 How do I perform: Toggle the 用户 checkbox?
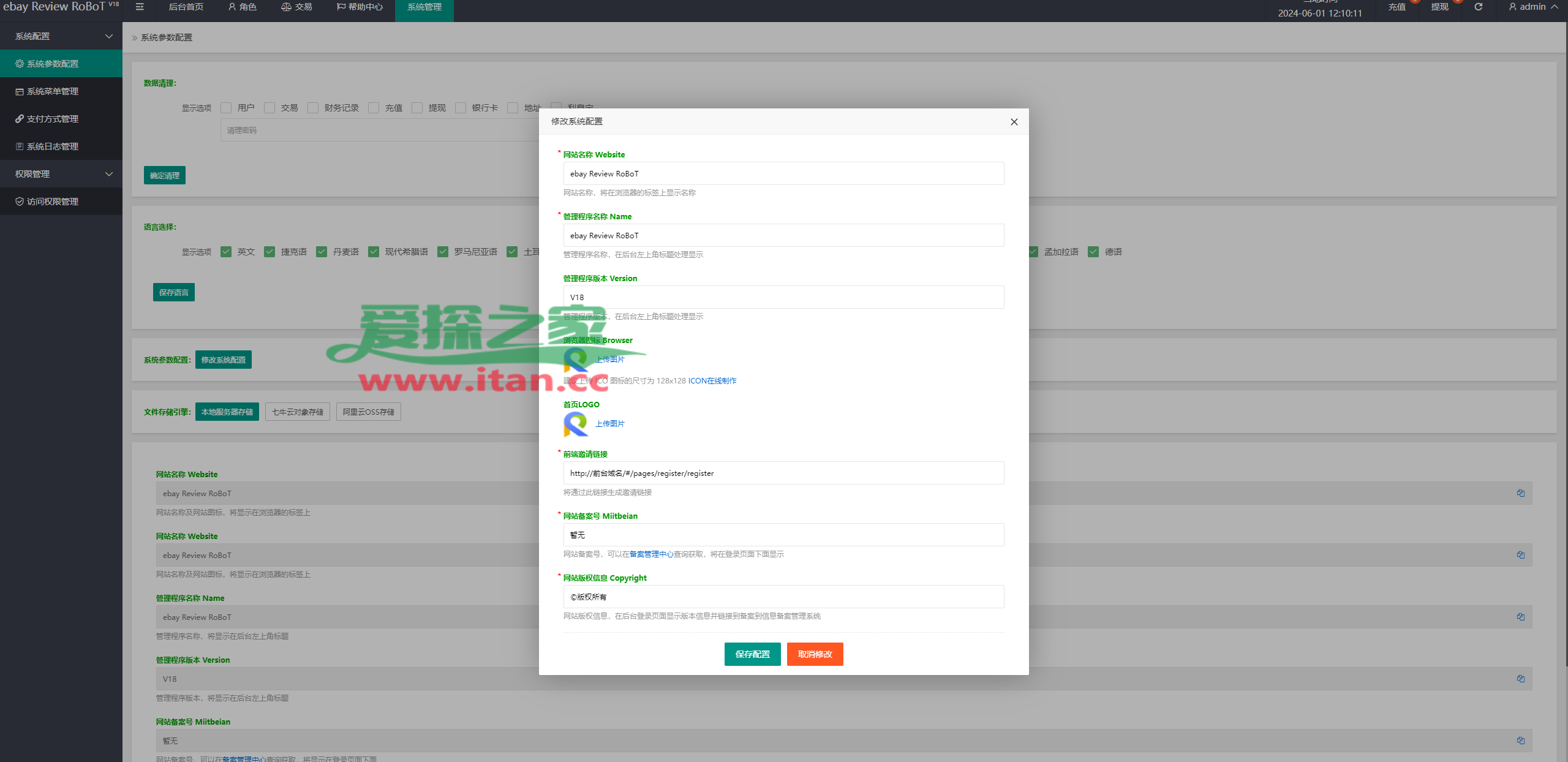click(226, 108)
